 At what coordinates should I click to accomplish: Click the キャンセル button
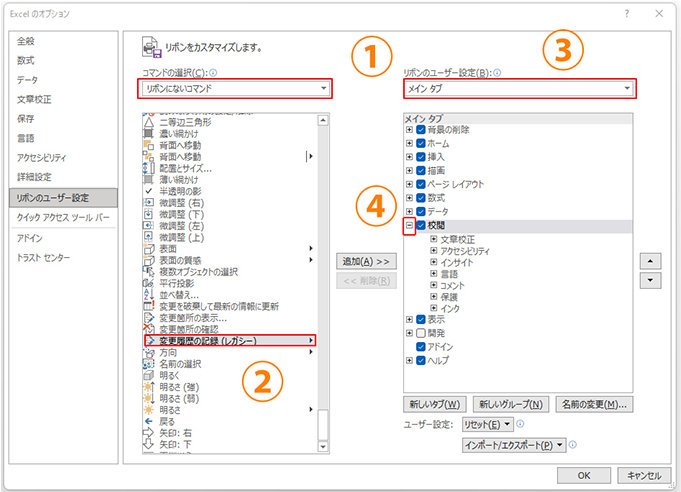click(644, 475)
